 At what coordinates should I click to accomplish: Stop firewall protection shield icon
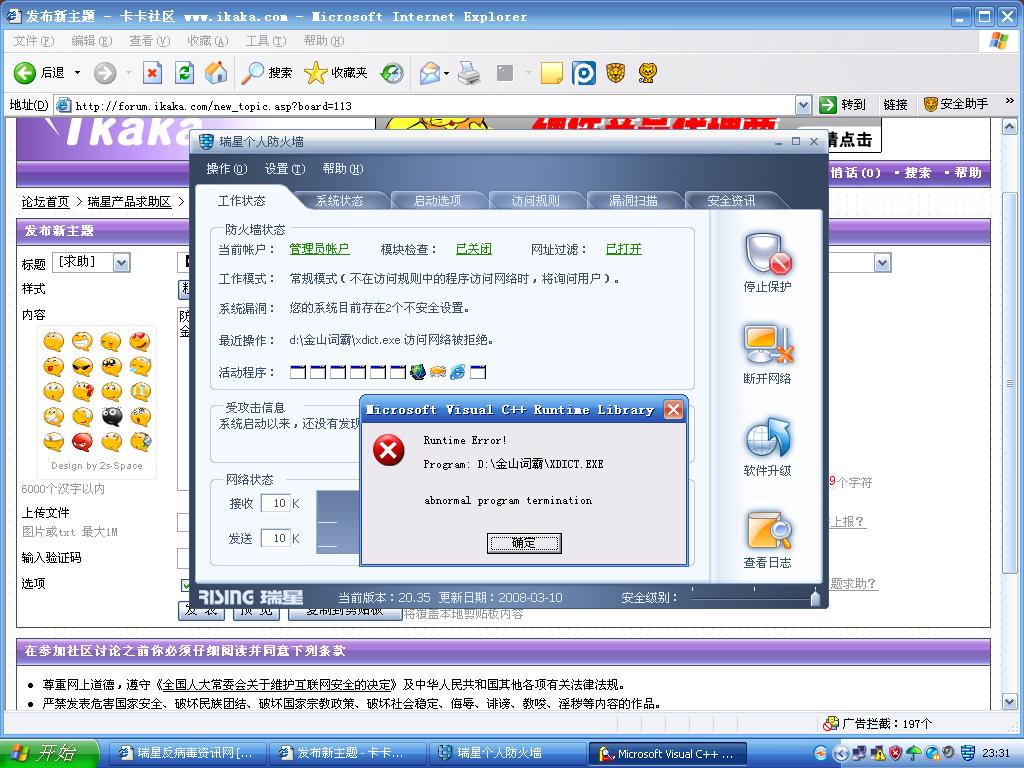click(767, 255)
